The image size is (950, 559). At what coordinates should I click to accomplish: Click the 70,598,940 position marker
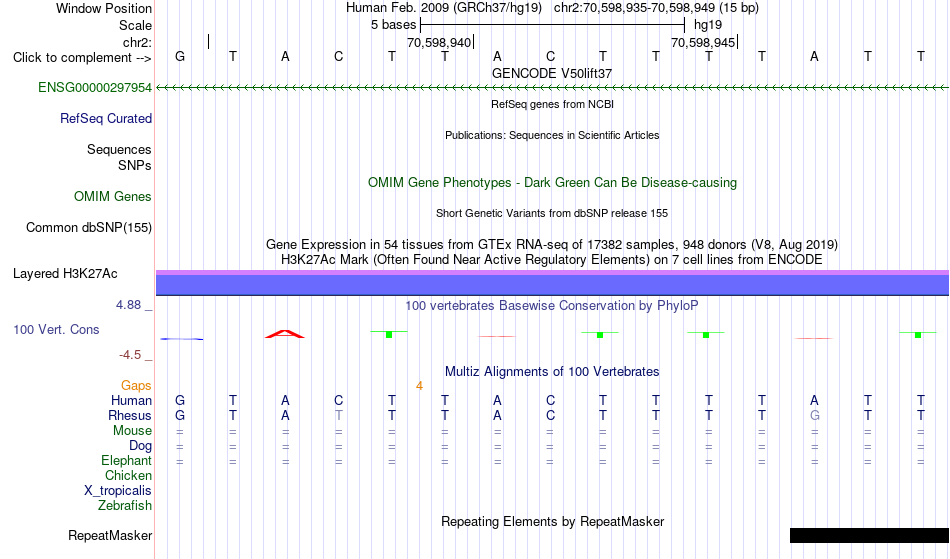[440, 42]
